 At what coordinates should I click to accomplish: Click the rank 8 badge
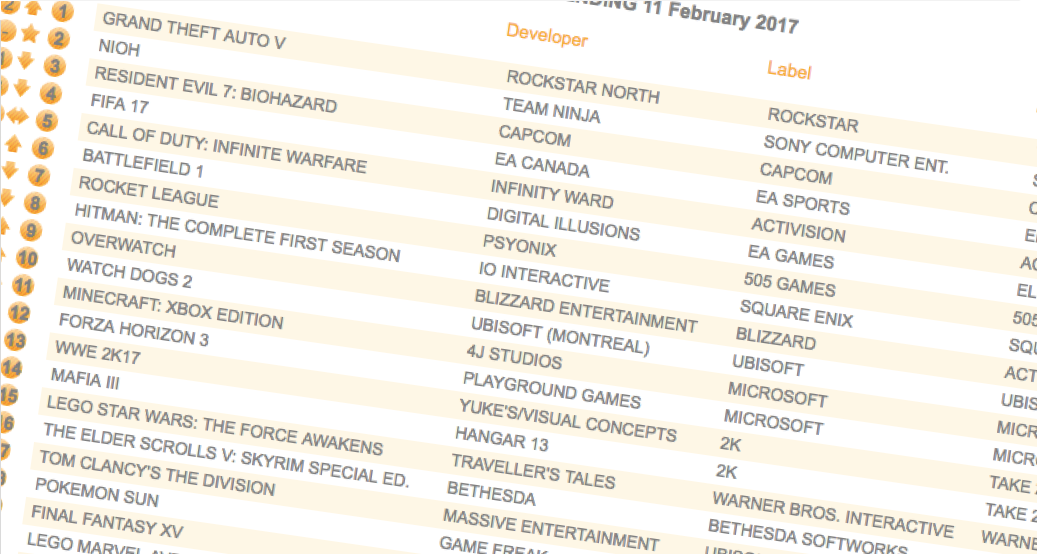click(34, 203)
